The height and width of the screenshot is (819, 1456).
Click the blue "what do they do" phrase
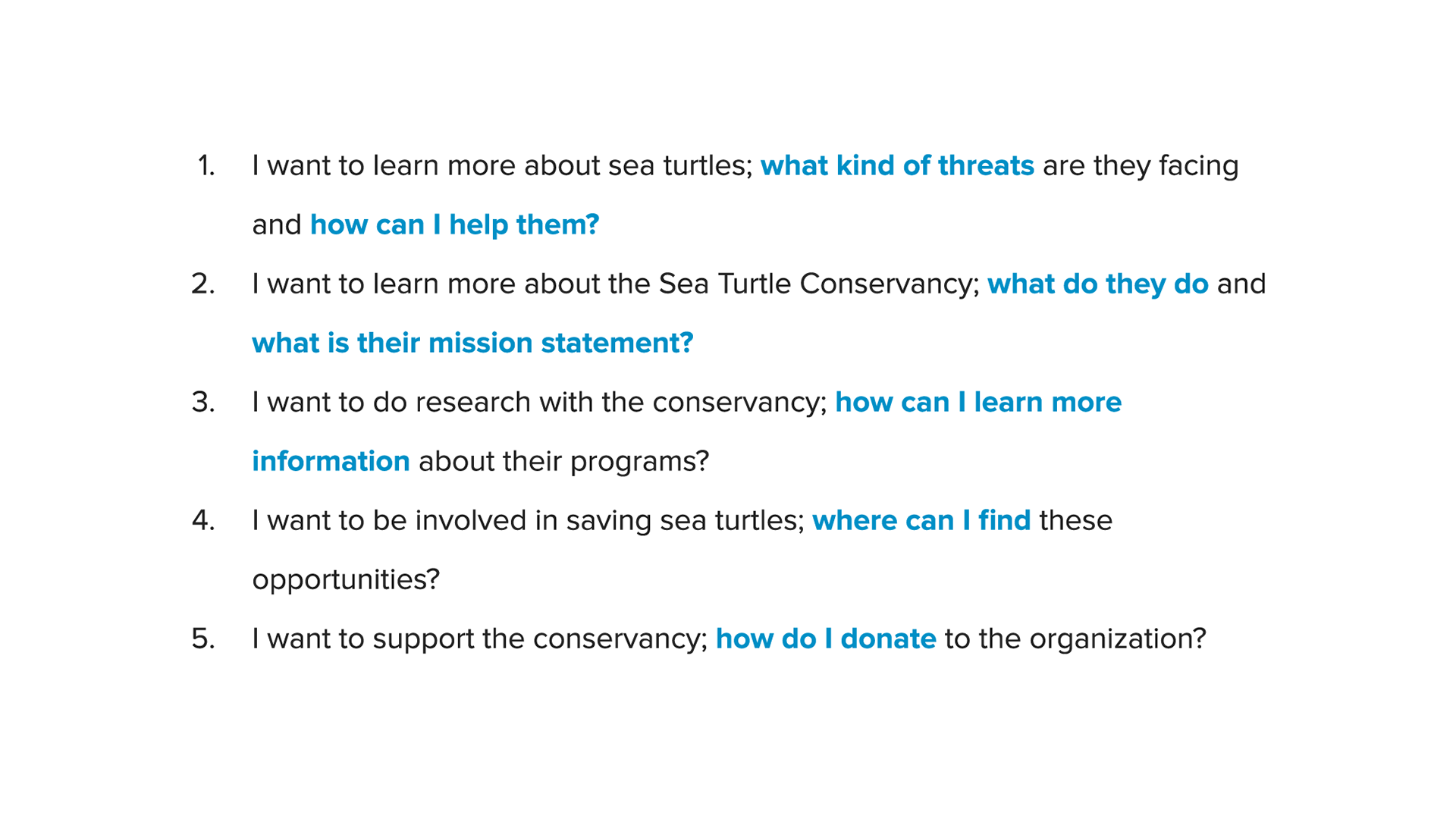1097,284
